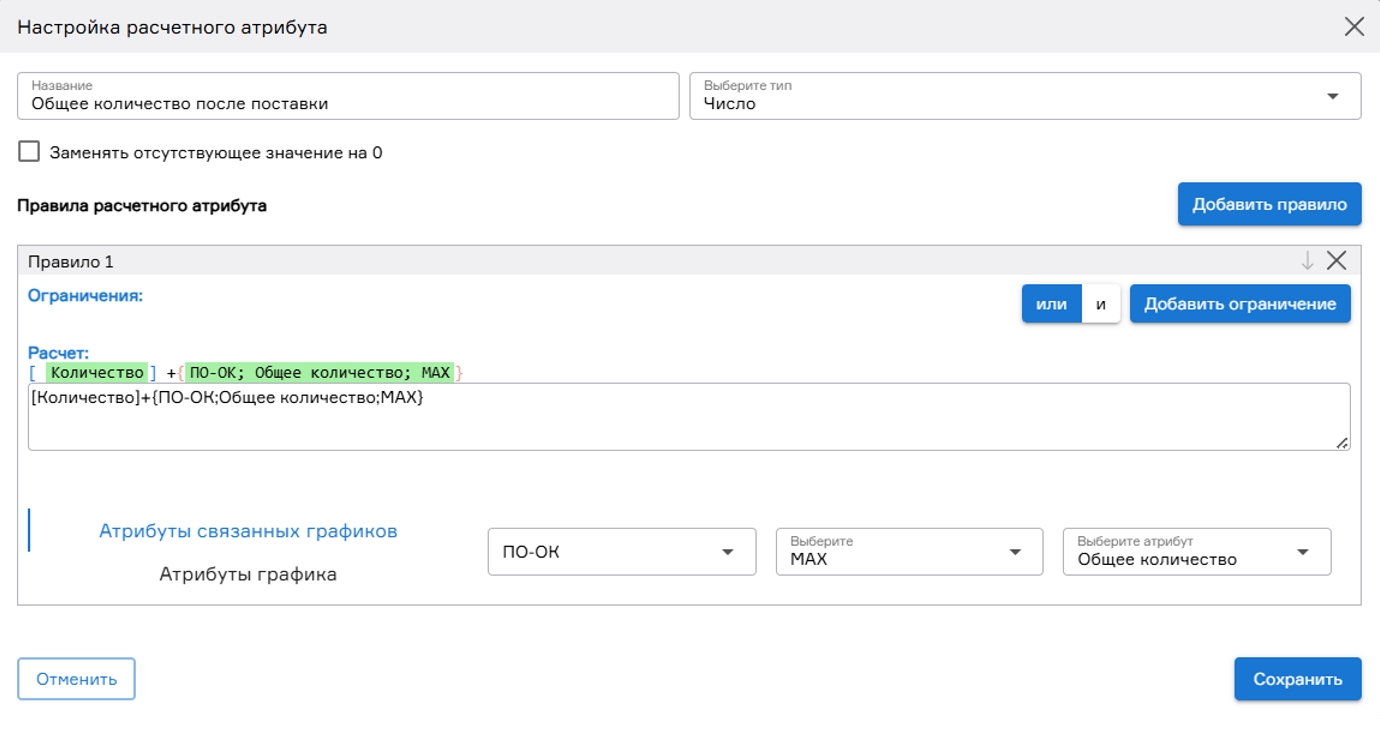Viewport: 1380px width, 733px height.
Task: Remove Правило 1 via its X icon
Action: coord(1337,260)
